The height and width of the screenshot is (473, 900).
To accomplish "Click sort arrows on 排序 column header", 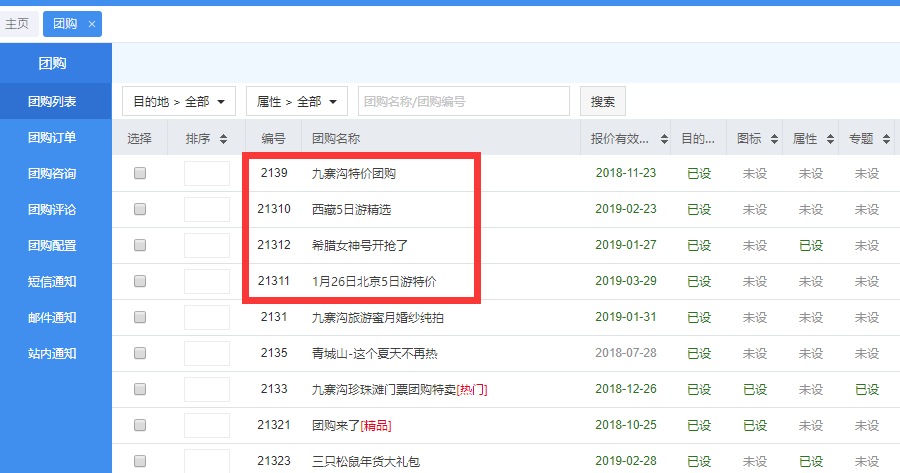I will coord(223,139).
